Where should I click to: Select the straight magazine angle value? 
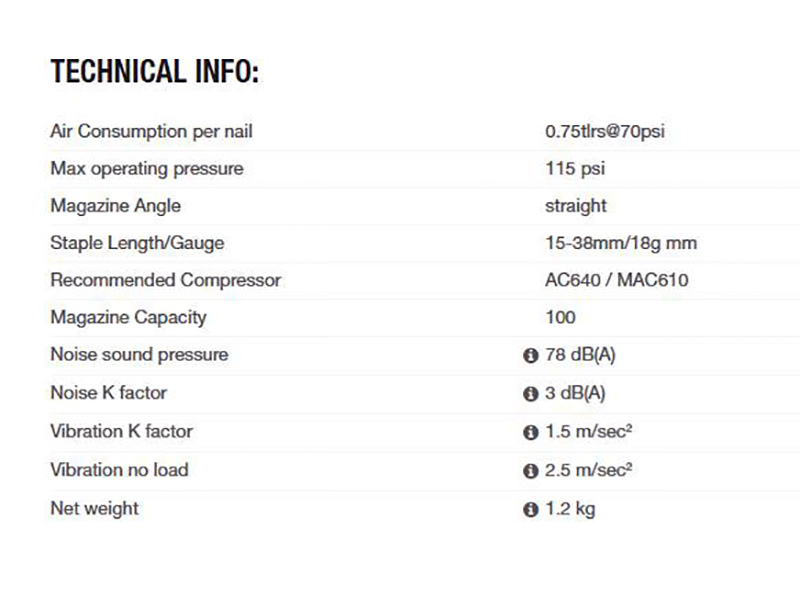(576, 205)
